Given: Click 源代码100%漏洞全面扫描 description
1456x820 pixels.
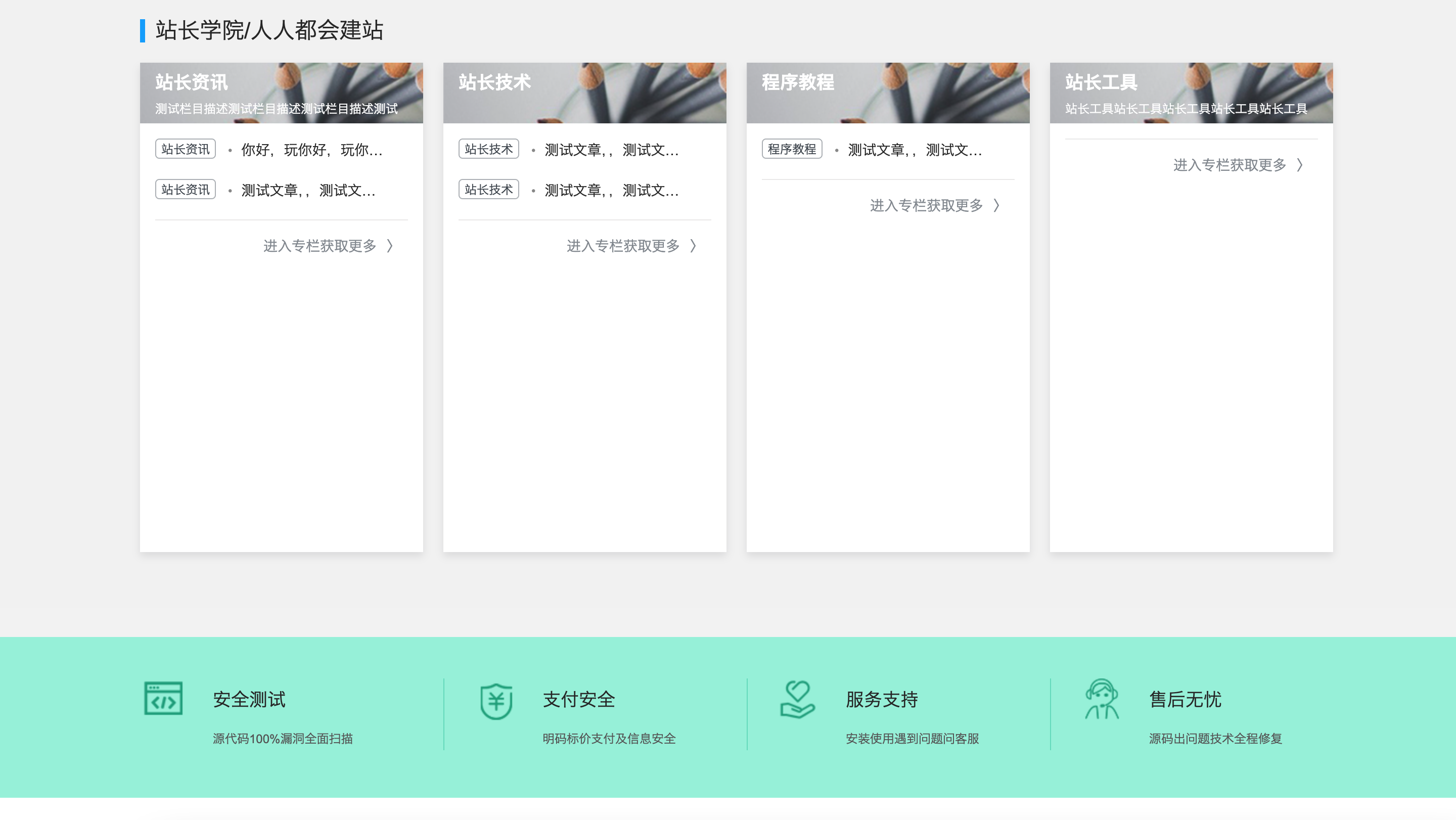Looking at the screenshot, I should pyautogui.click(x=283, y=739).
